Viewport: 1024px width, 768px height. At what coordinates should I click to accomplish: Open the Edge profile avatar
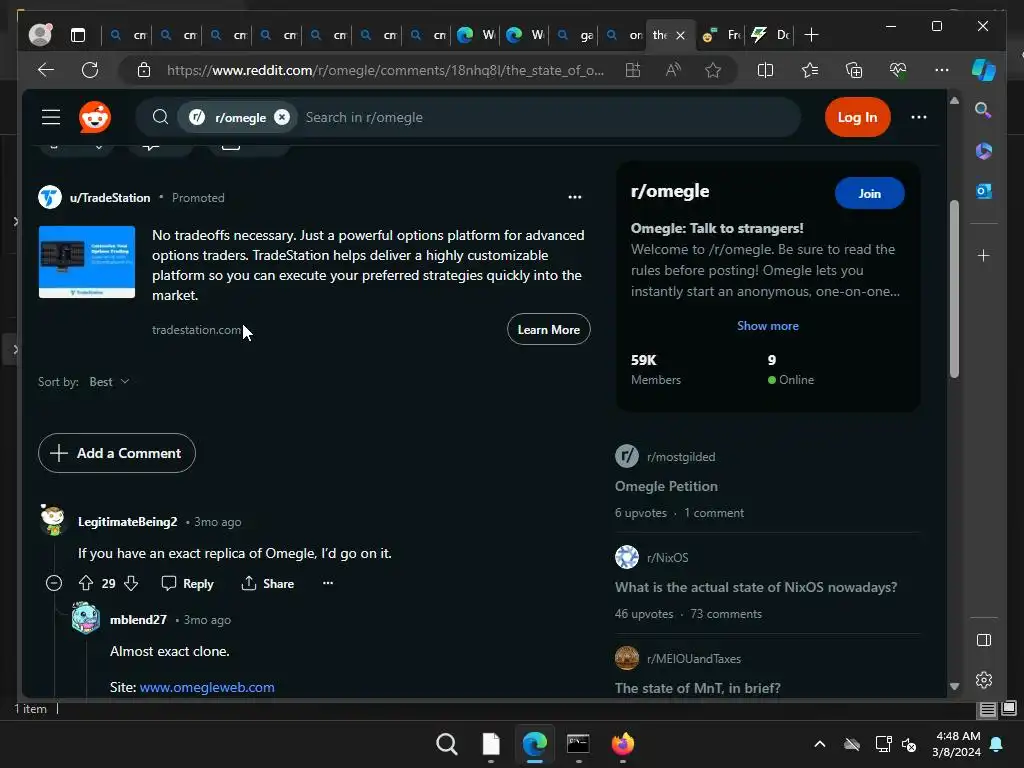tap(40, 35)
